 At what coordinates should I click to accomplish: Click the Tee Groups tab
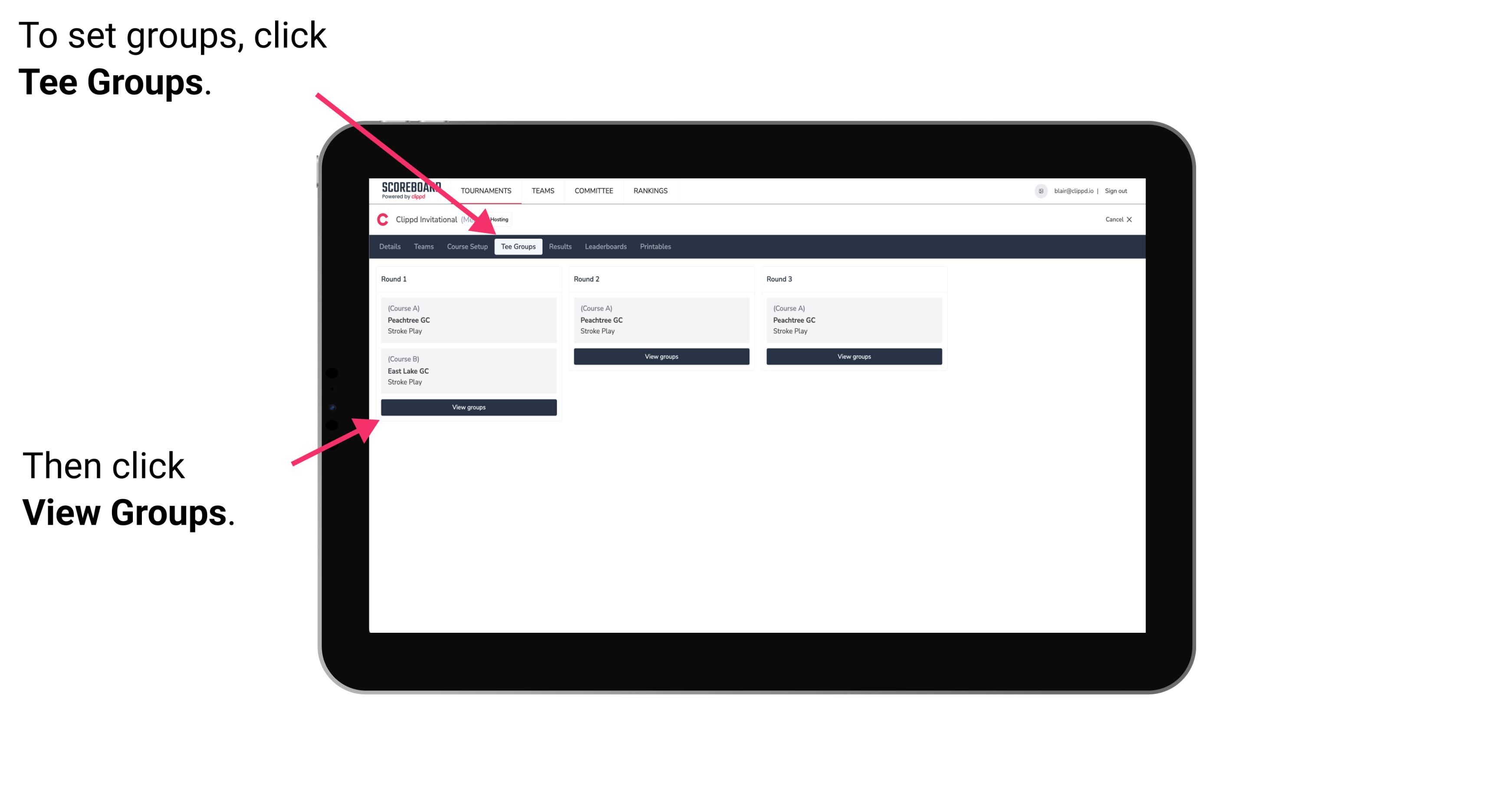coord(518,247)
